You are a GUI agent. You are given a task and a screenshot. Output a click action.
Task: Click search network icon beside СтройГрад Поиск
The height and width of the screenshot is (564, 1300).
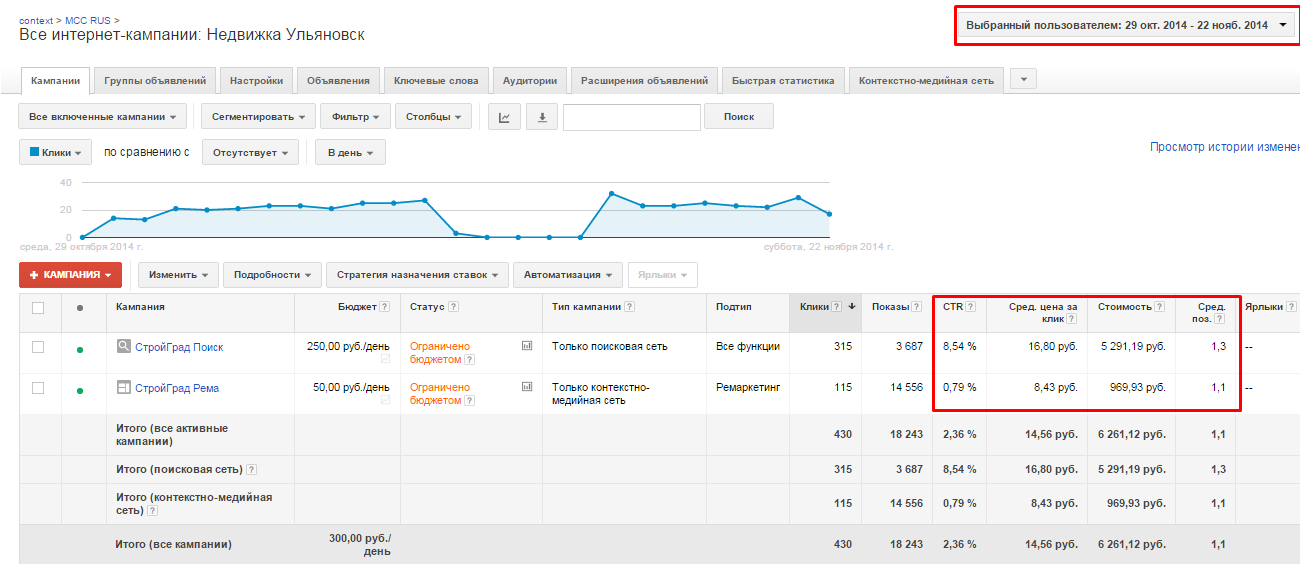(124, 346)
